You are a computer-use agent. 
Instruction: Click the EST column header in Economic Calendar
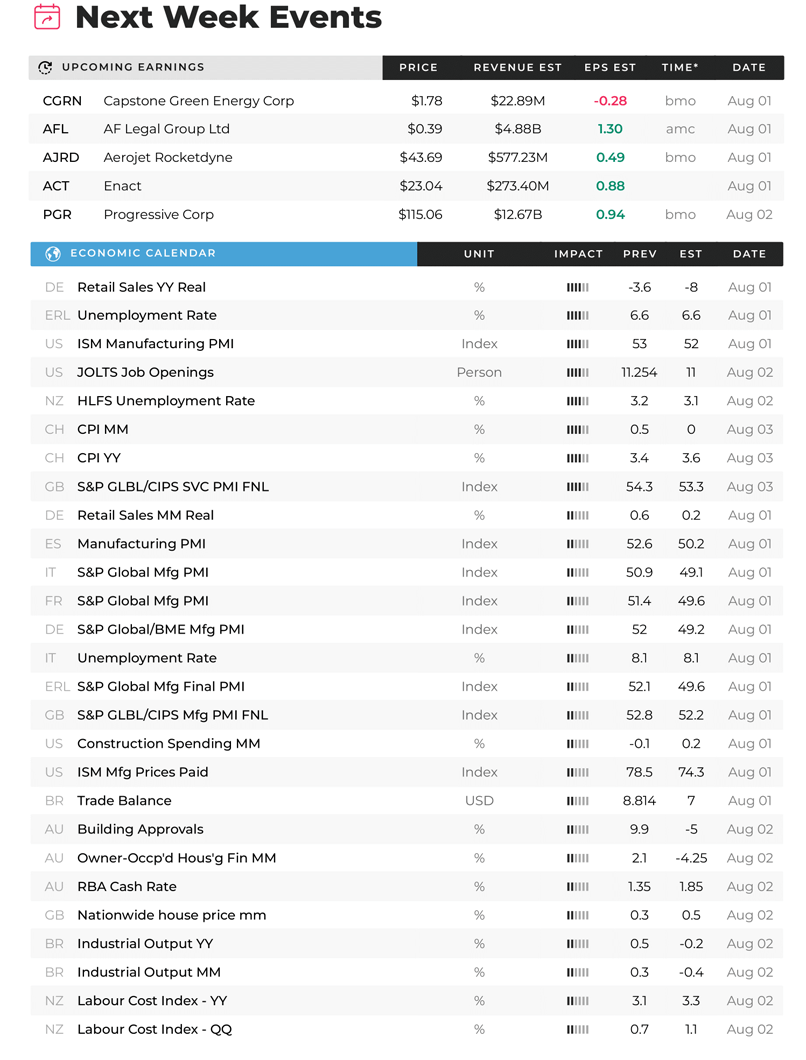coord(690,254)
